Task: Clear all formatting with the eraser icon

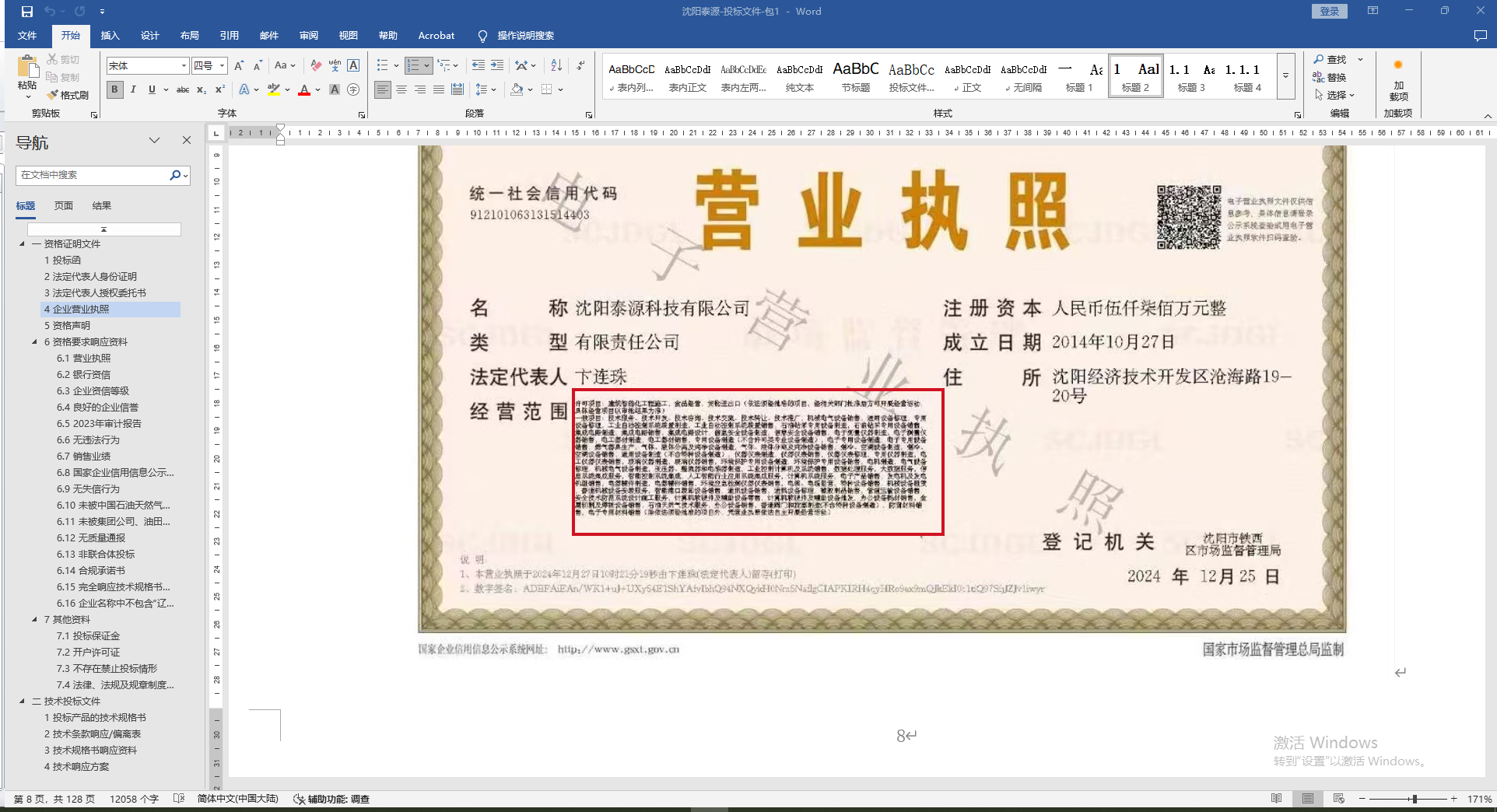Action: [316, 66]
